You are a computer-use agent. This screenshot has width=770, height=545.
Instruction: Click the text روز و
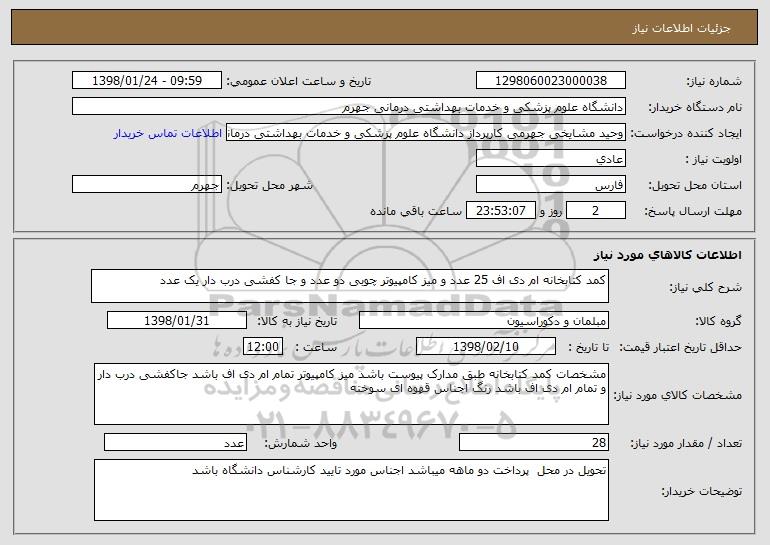click(551, 211)
